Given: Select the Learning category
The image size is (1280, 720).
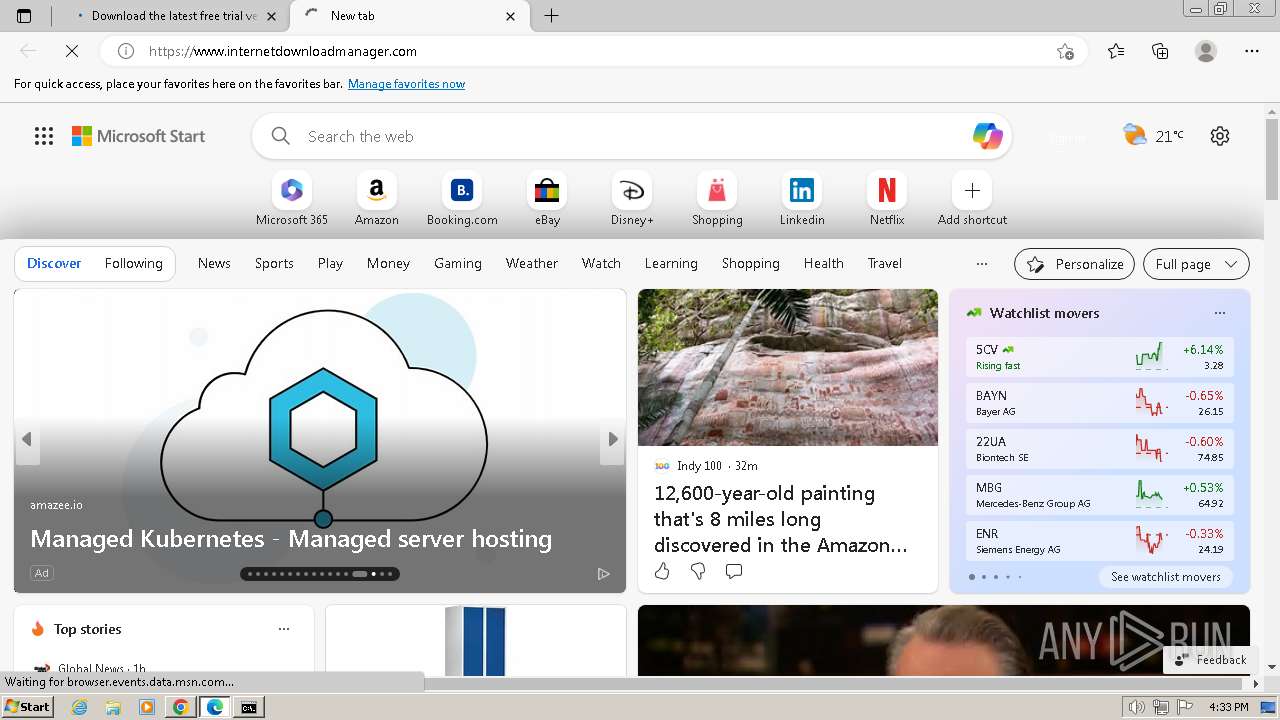Looking at the screenshot, I should (x=671, y=263).
